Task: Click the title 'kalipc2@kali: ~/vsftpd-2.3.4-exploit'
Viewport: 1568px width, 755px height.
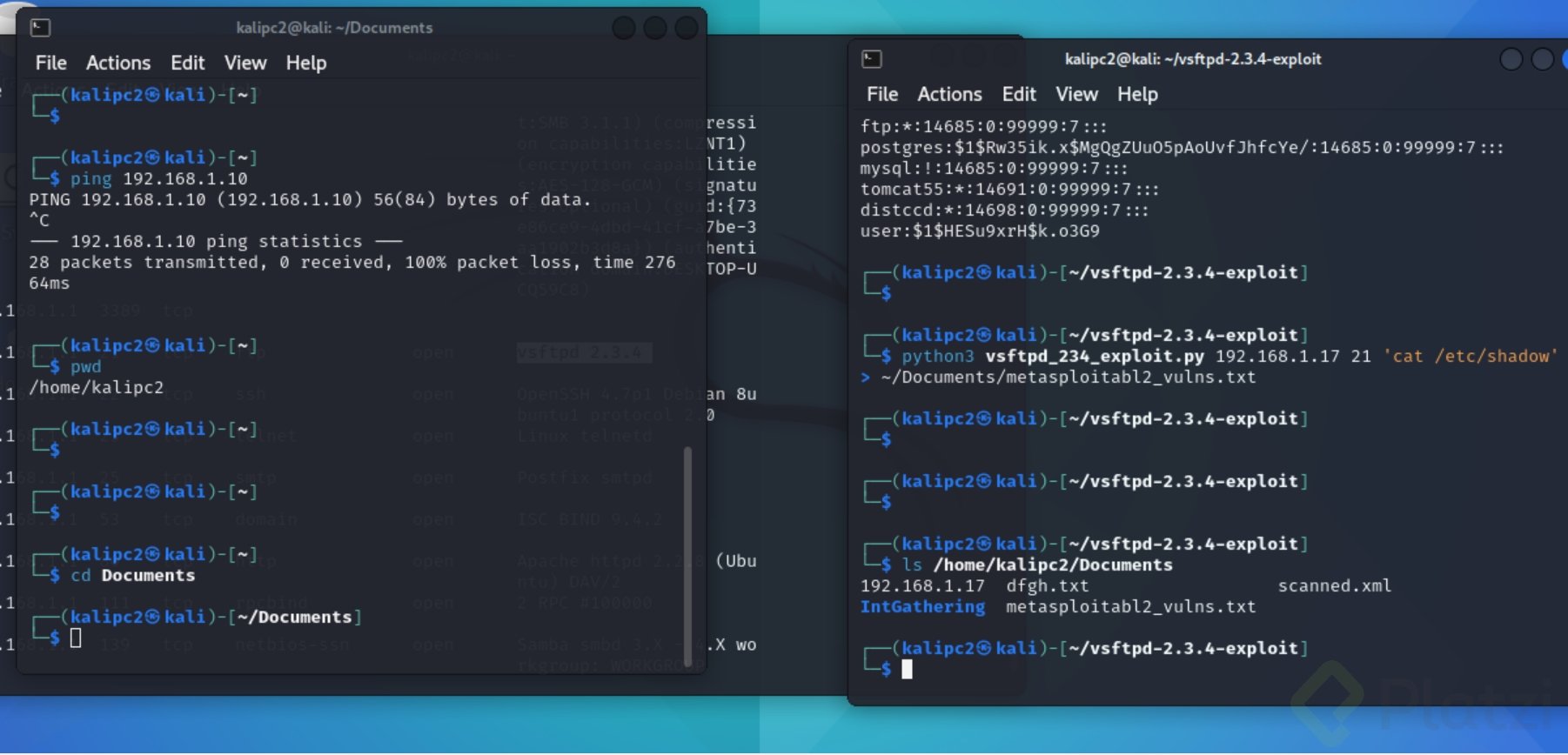Action: (1193, 59)
